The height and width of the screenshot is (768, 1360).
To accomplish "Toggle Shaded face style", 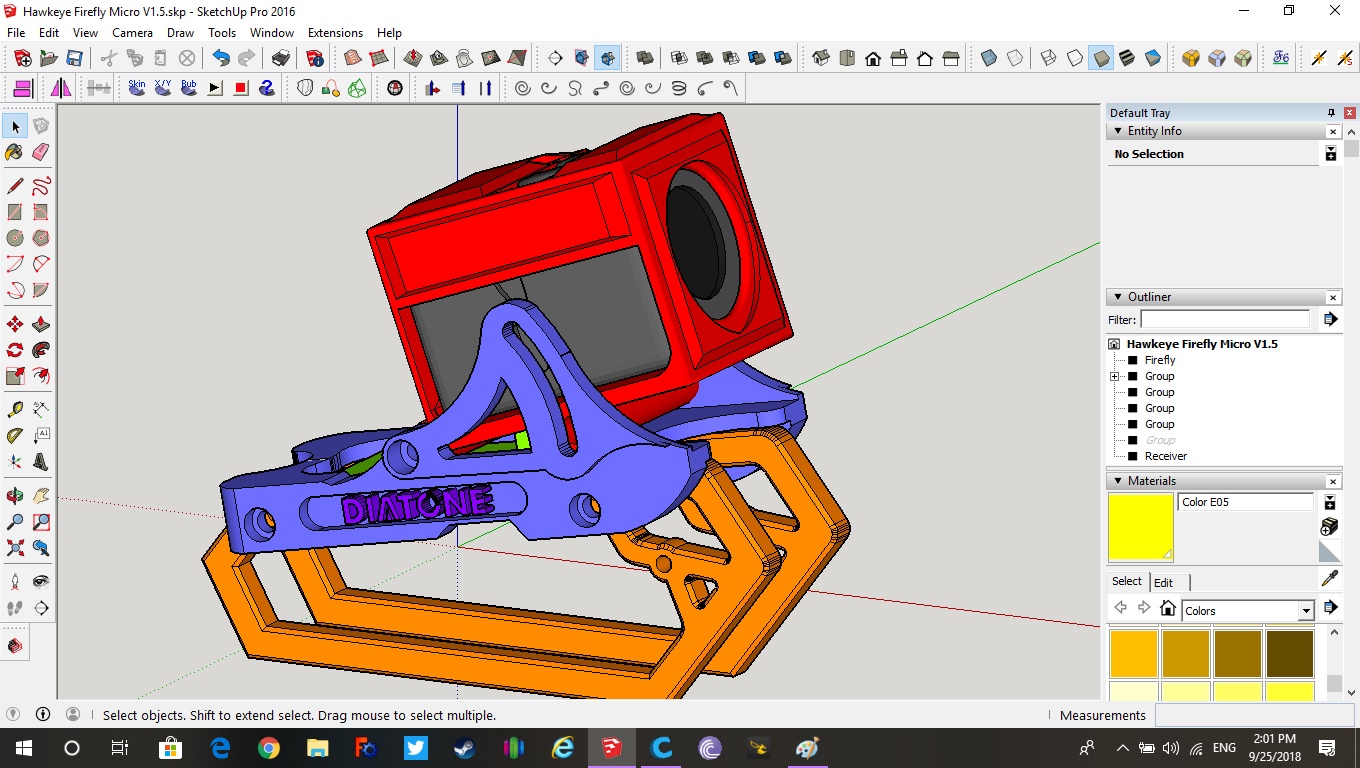I will [1101, 58].
